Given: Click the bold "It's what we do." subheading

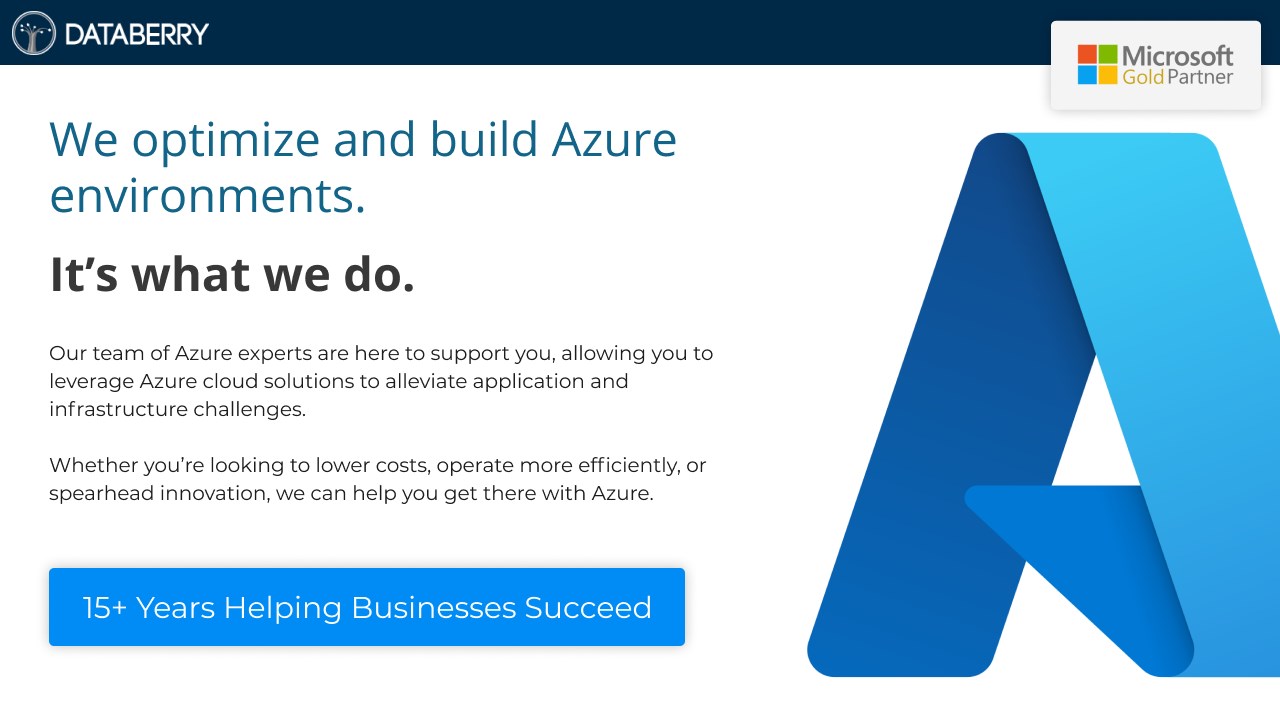Looking at the screenshot, I should coord(232,274).
